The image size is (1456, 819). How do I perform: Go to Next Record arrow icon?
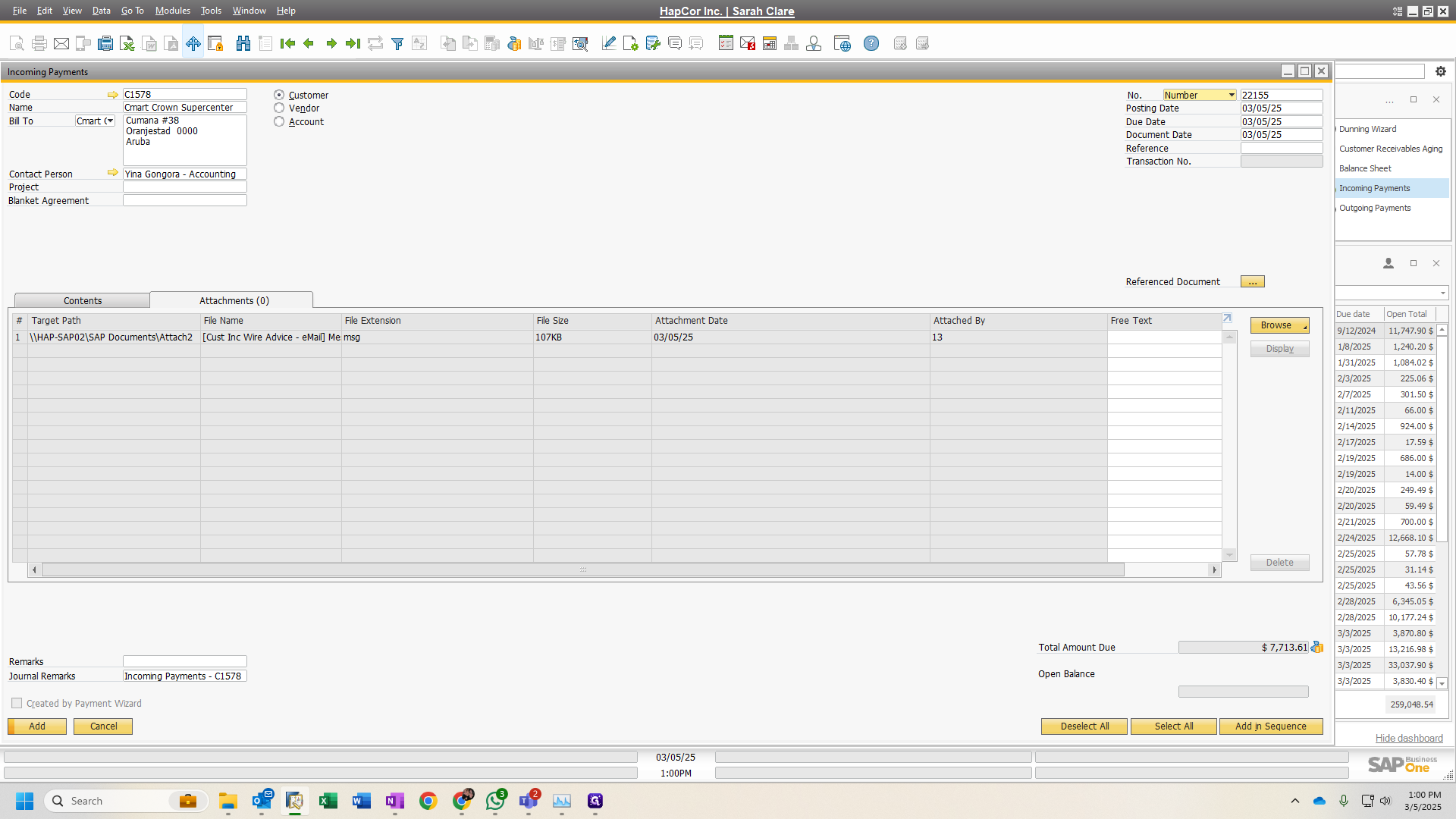(331, 43)
